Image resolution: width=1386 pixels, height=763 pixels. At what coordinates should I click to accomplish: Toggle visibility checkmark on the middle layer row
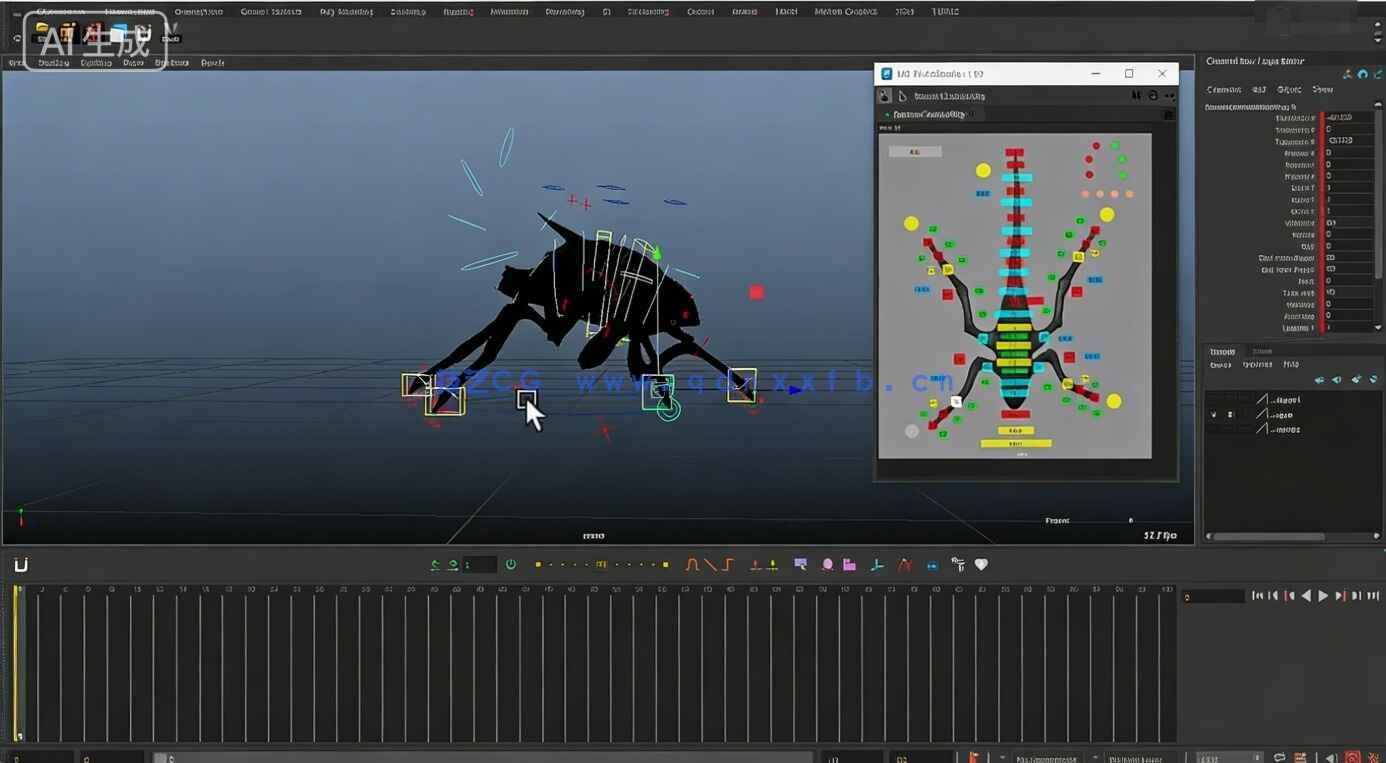coord(1214,414)
